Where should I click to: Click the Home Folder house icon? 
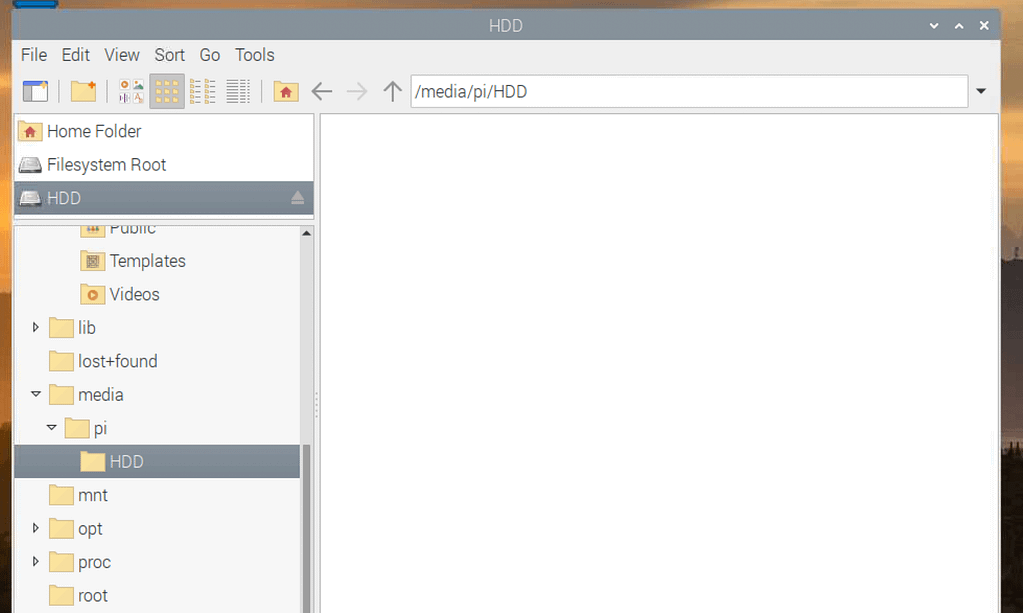point(30,131)
